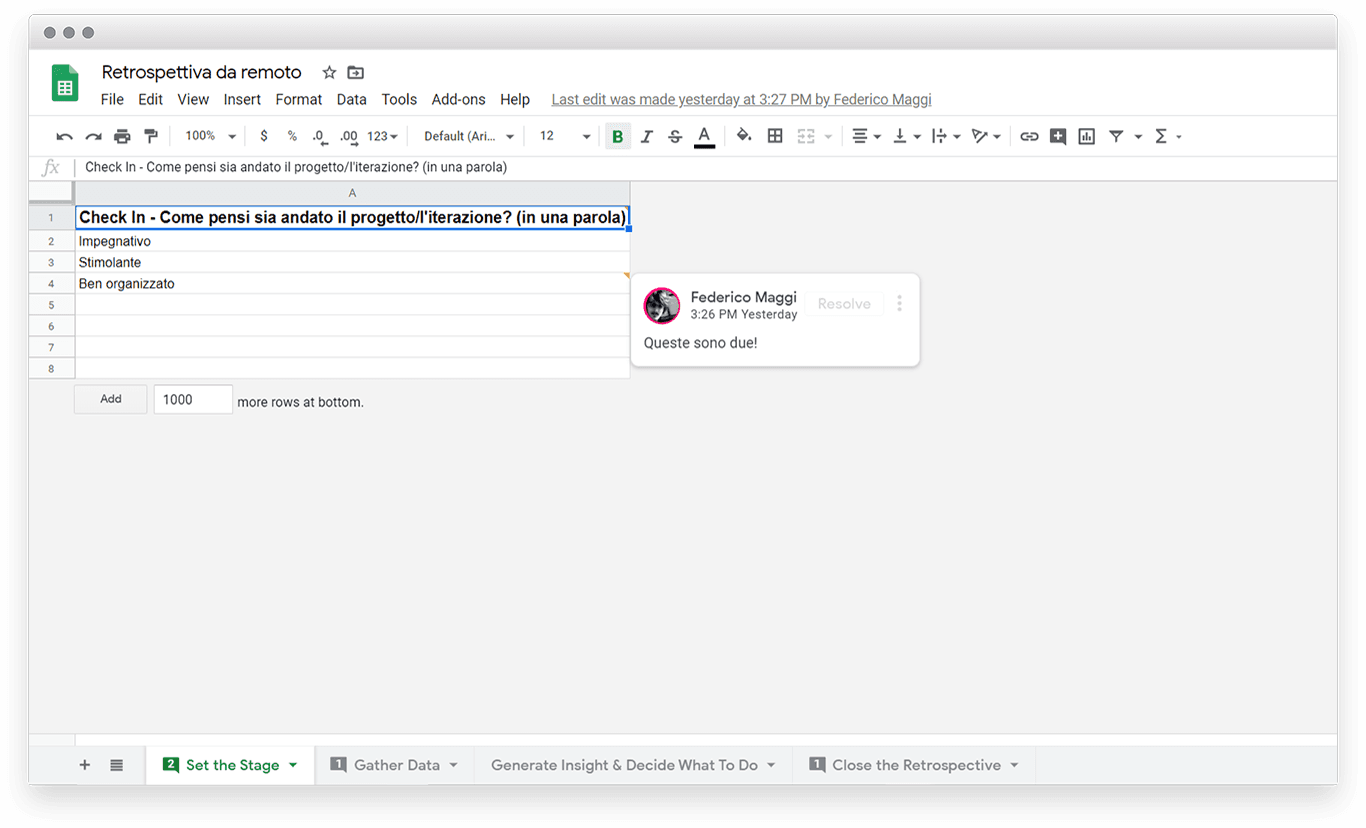Click the rows count input field
The height and width of the screenshot is (828, 1366).
coord(193,399)
